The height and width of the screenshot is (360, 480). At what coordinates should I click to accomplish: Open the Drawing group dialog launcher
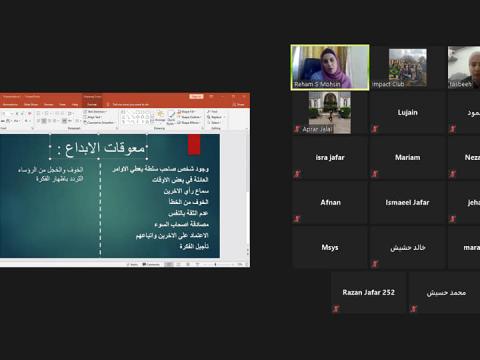pyautogui.click(x=202, y=128)
